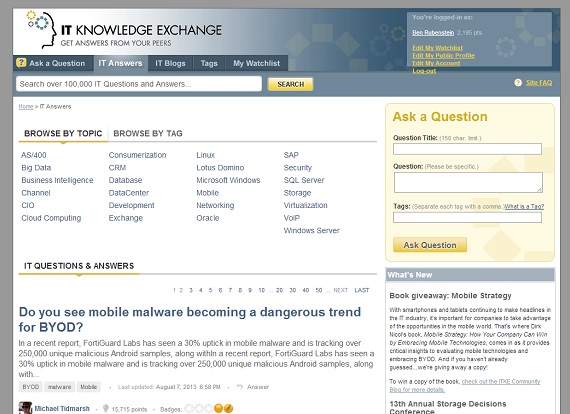Click the light bulb points icon
The height and width of the screenshot is (414, 570).
pos(106,409)
